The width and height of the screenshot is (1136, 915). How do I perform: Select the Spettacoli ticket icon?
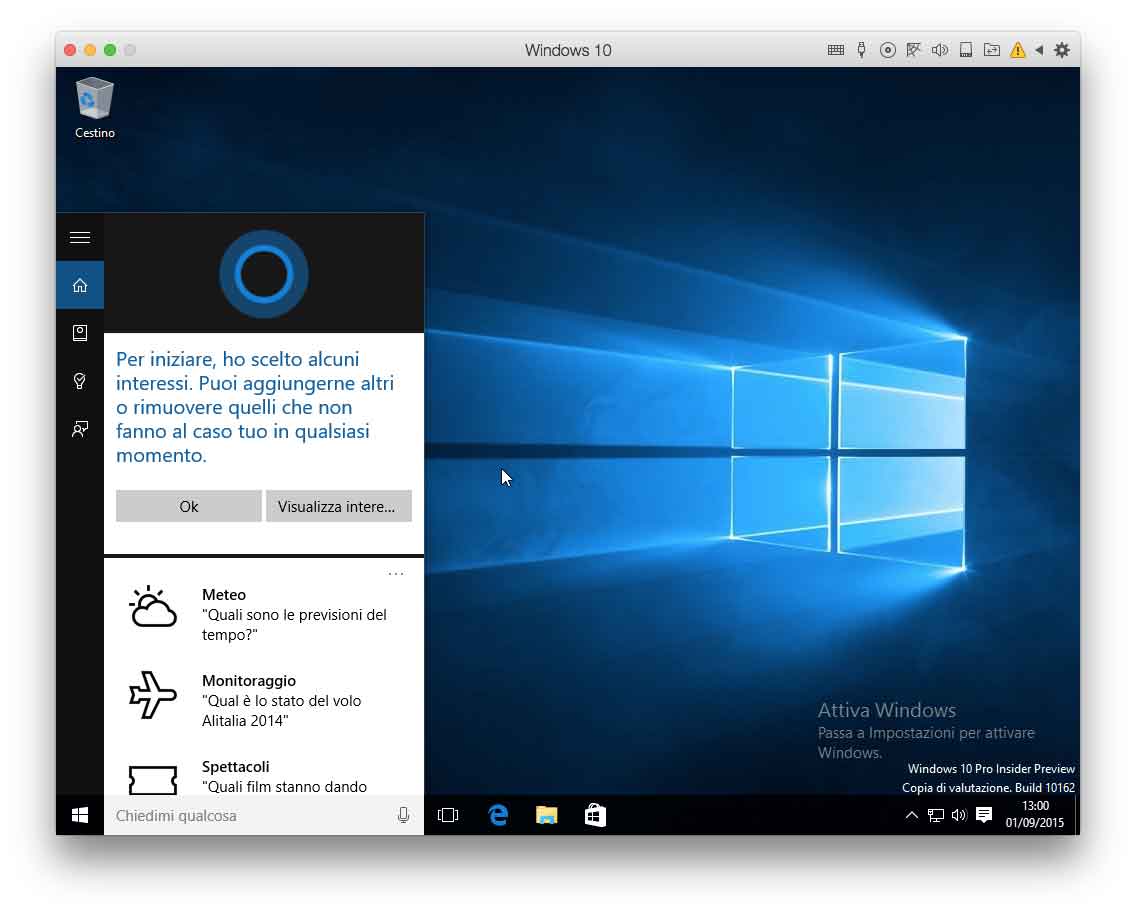pos(152,780)
